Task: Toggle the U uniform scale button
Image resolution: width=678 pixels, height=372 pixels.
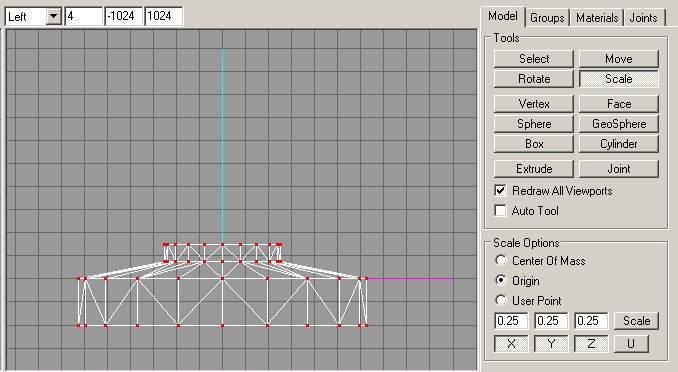Action: tap(631, 344)
